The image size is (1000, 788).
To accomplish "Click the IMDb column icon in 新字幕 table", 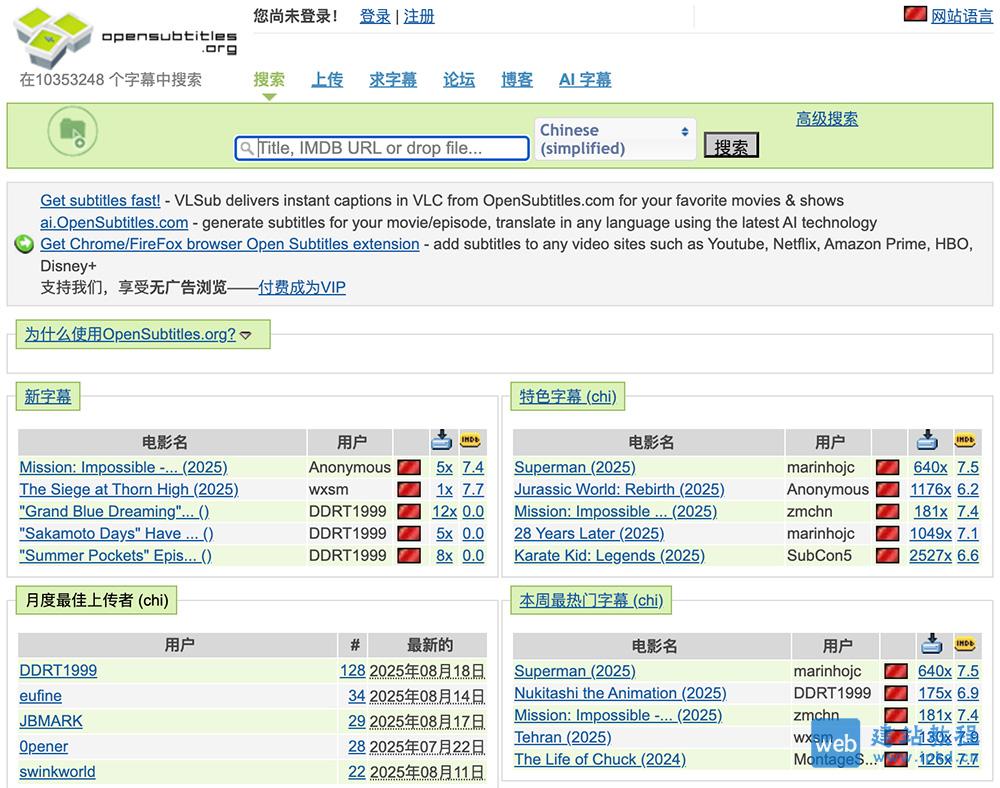I will [471, 440].
